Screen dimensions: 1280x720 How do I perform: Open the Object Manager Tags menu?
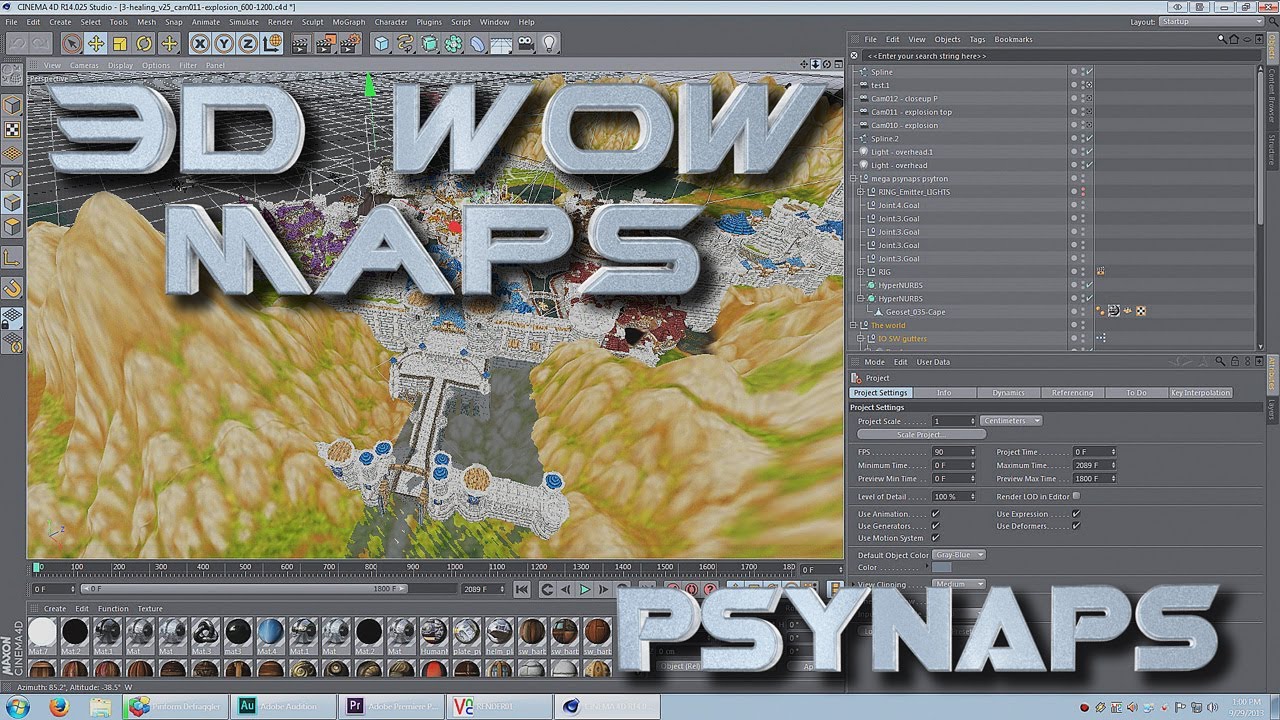tap(977, 39)
